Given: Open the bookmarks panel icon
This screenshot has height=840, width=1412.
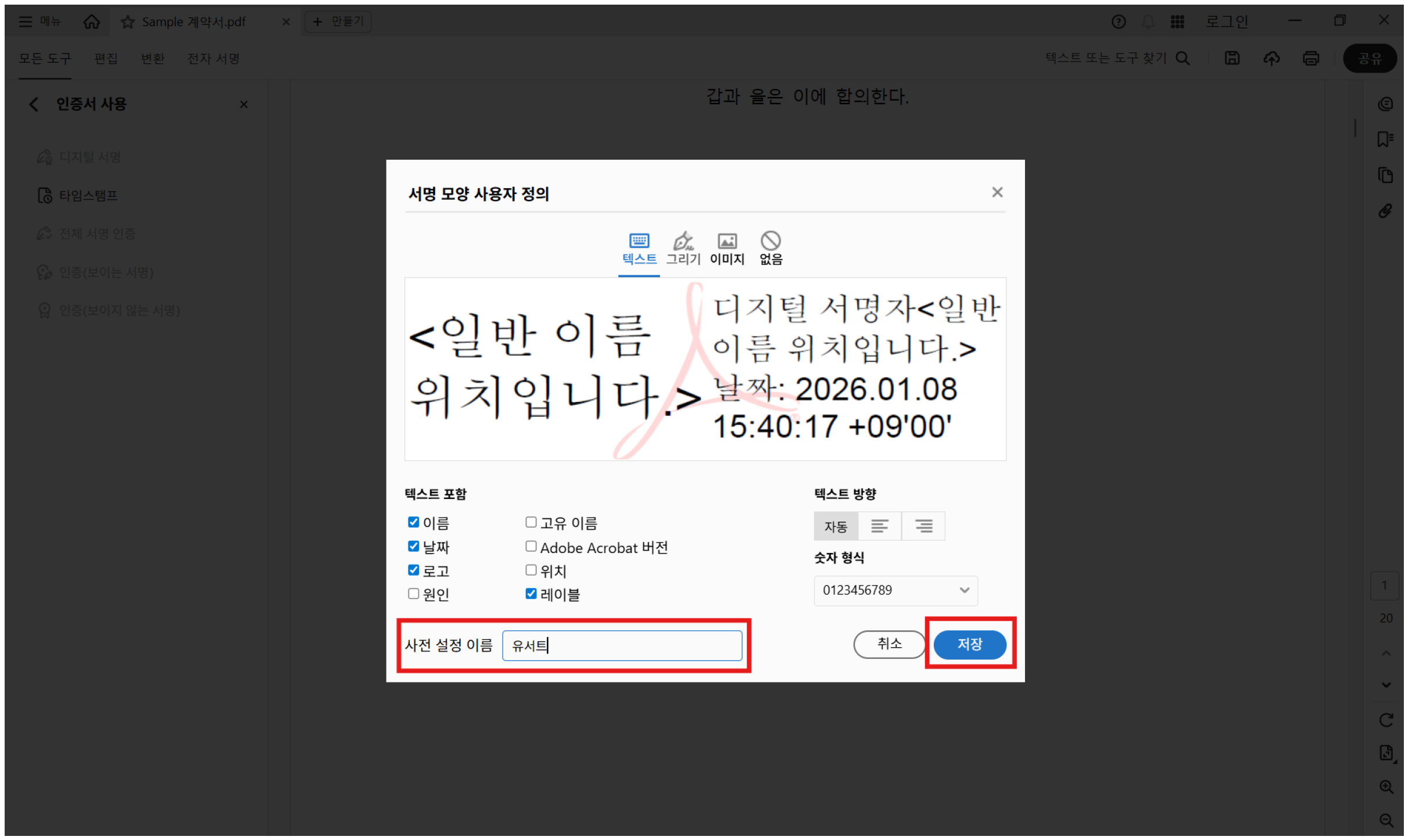Looking at the screenshot, I should pos(1386,139).
